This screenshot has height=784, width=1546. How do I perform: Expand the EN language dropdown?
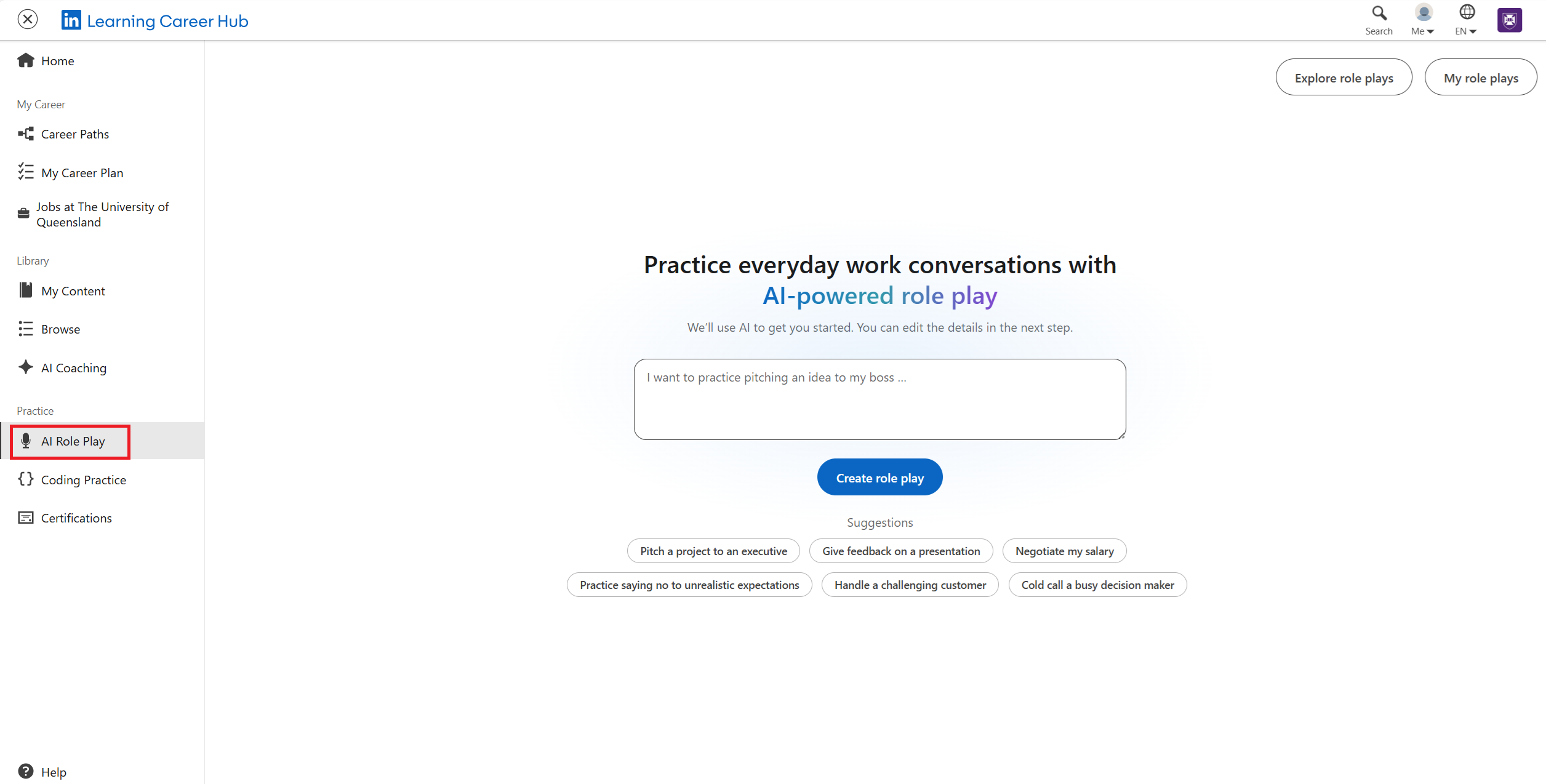(x=1466, y=18)
